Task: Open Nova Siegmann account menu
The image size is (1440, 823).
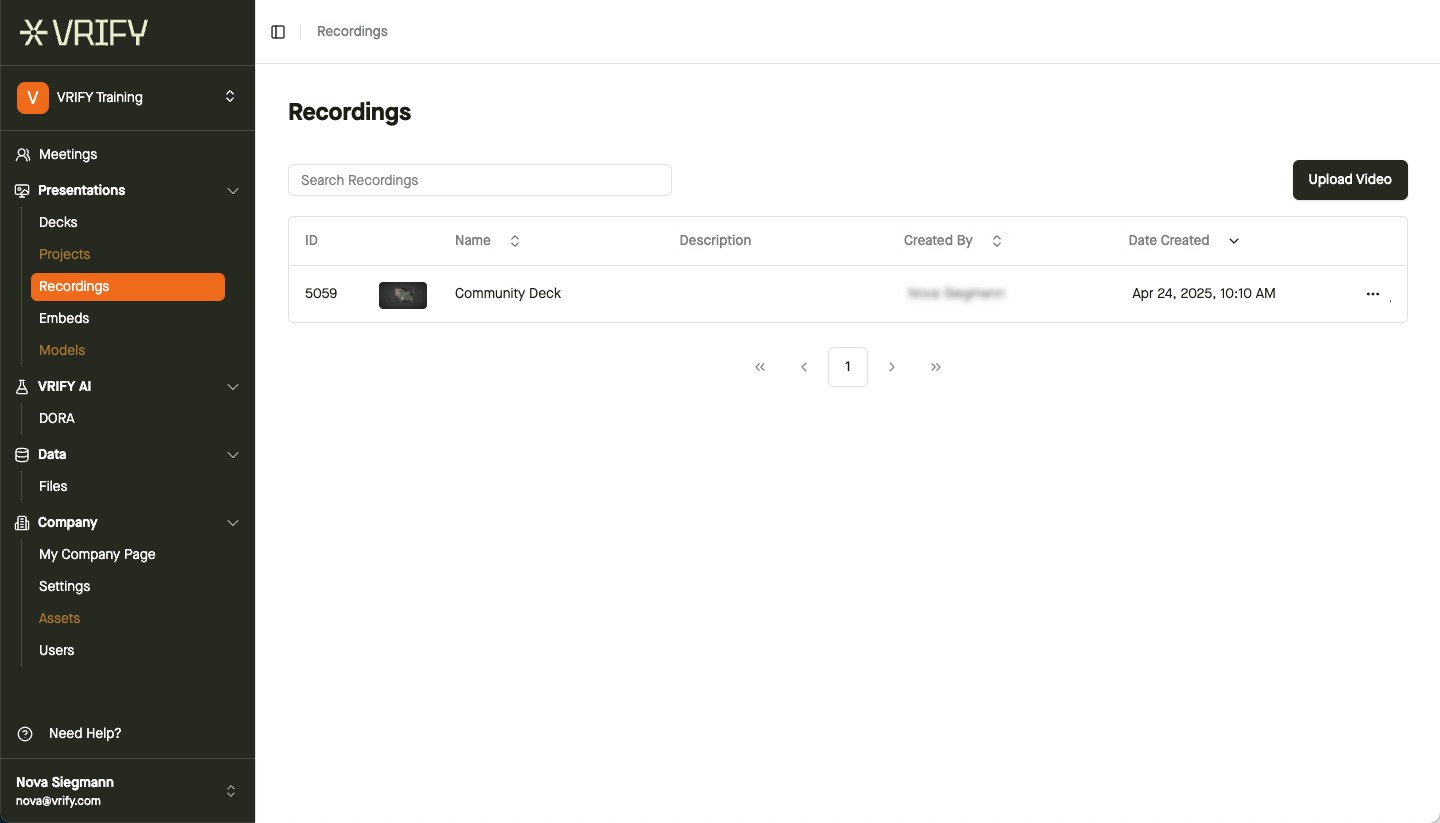Action: [x=127, y=790]
